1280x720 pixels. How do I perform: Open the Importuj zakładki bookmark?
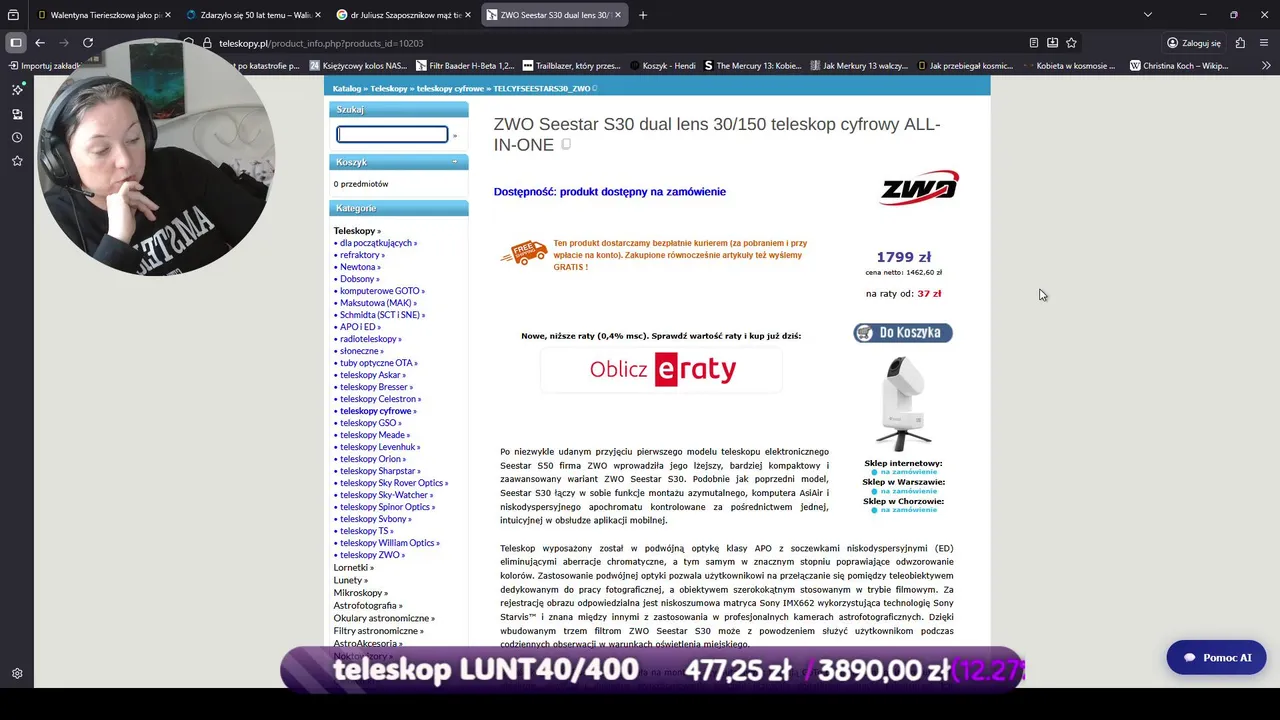click(43, 66)
